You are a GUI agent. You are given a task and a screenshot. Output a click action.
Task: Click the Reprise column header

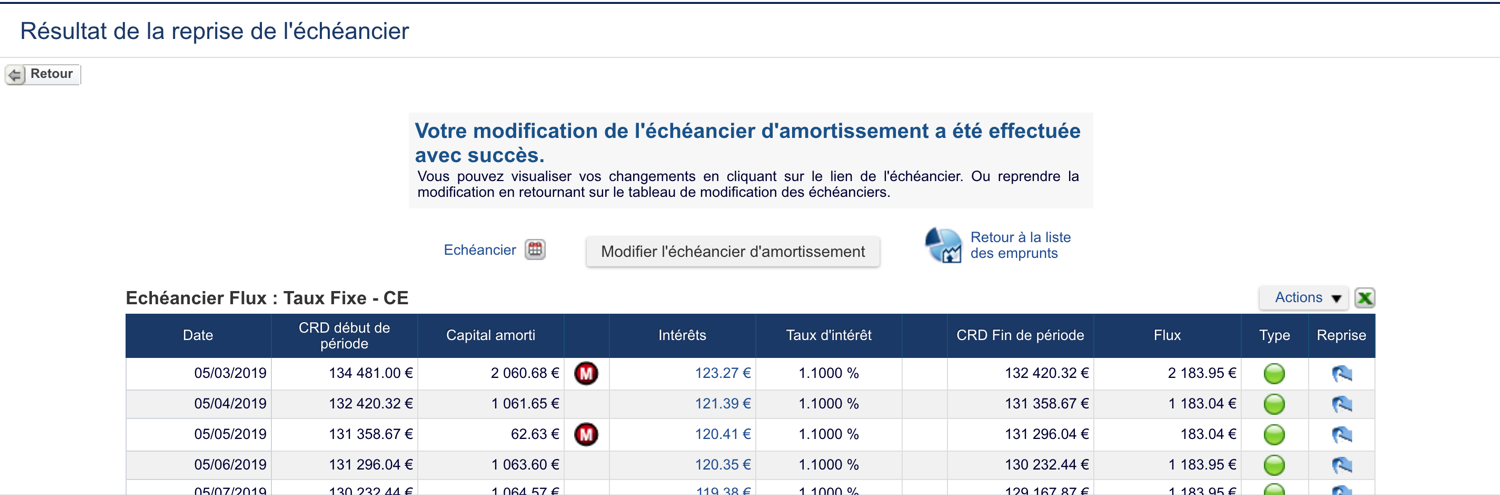coord(1341,336)
